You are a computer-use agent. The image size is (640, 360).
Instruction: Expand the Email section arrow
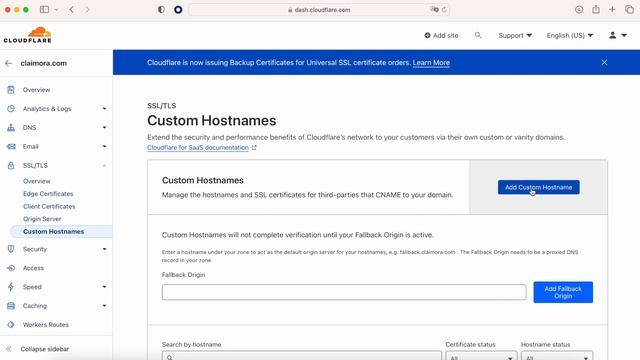click(104, 147)
